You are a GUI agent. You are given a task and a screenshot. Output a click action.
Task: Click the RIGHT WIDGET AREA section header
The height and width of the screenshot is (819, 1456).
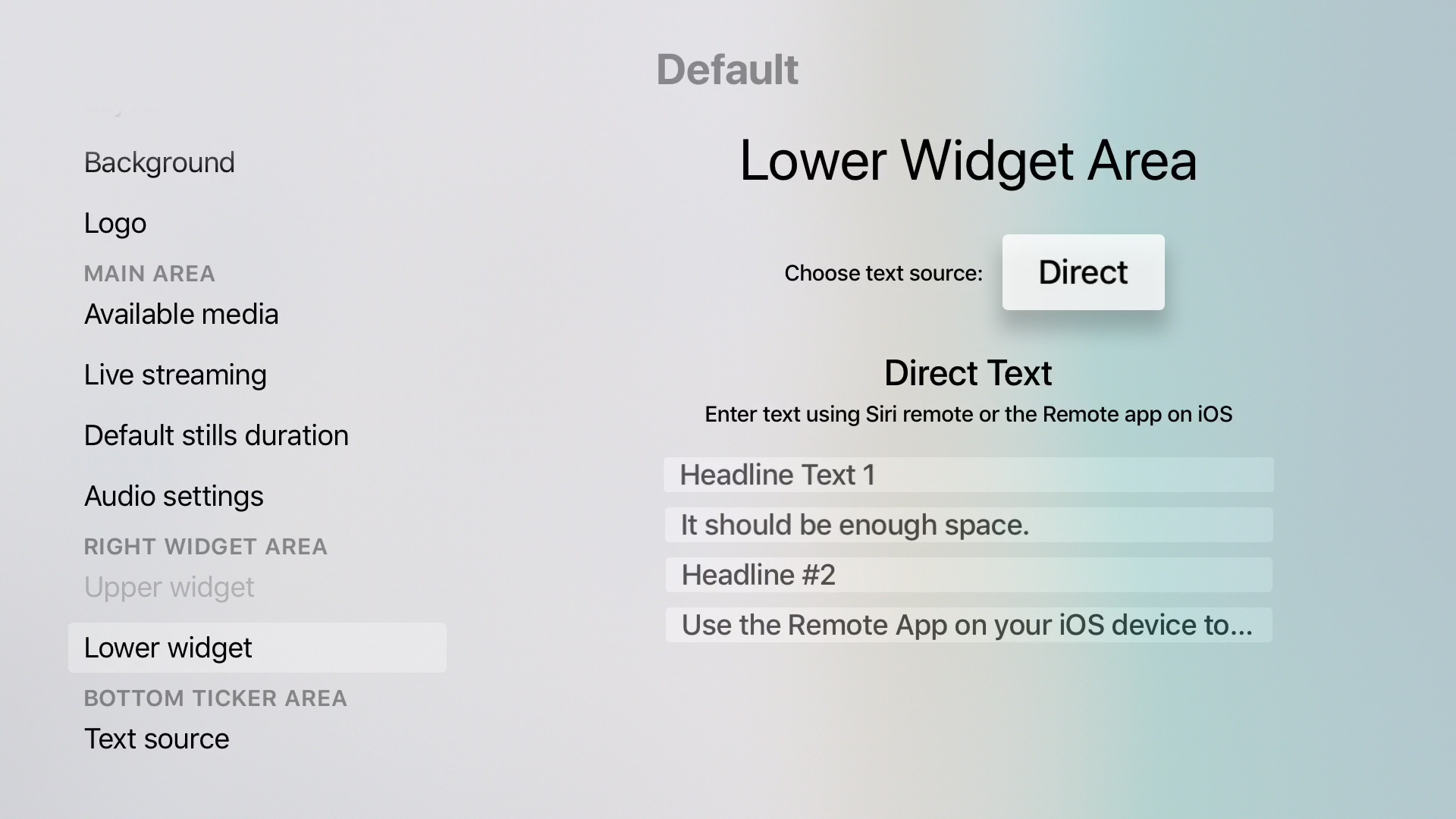pyautogui.click(x=206, y=547)
